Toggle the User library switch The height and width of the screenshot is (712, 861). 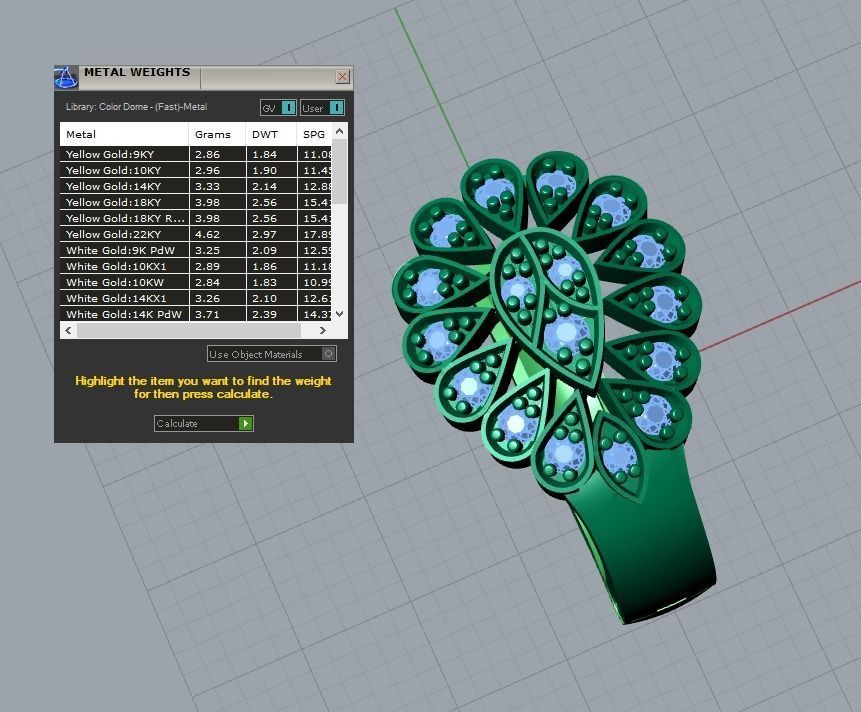point(322,108)
